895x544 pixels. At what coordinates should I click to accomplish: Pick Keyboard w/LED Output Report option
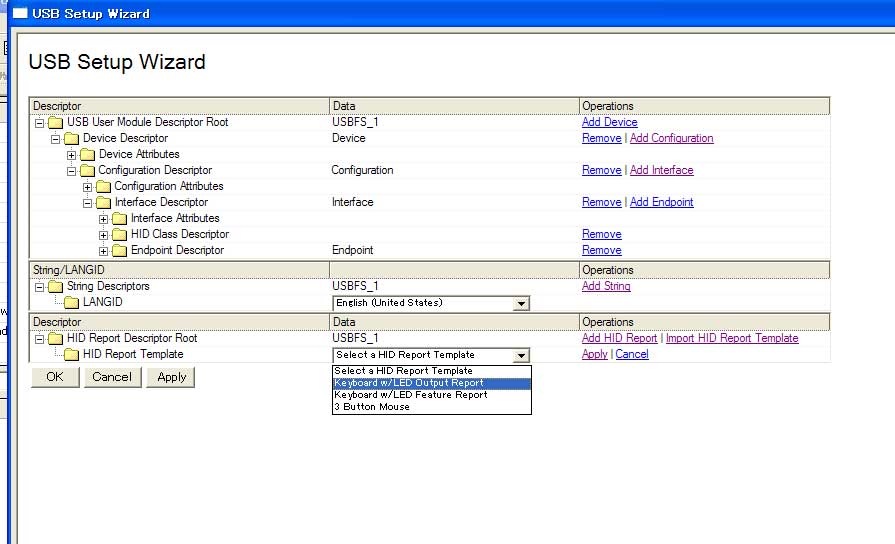point(409,383)
